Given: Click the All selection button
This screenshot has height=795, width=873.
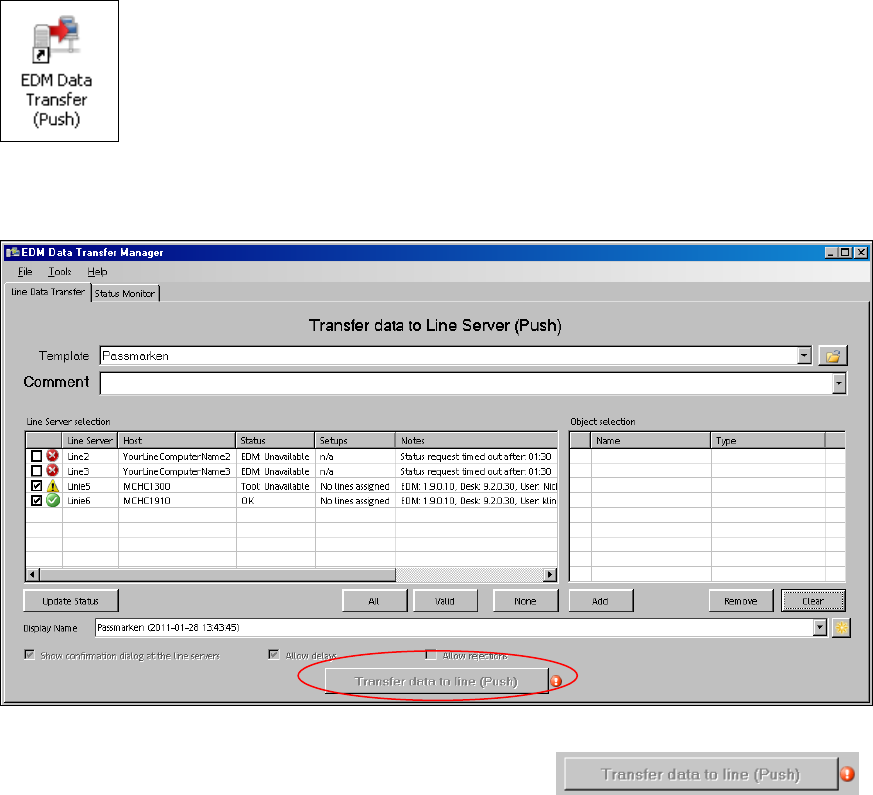Looking at the screenshot, I should pyautogui.click(x=374, y=601).
